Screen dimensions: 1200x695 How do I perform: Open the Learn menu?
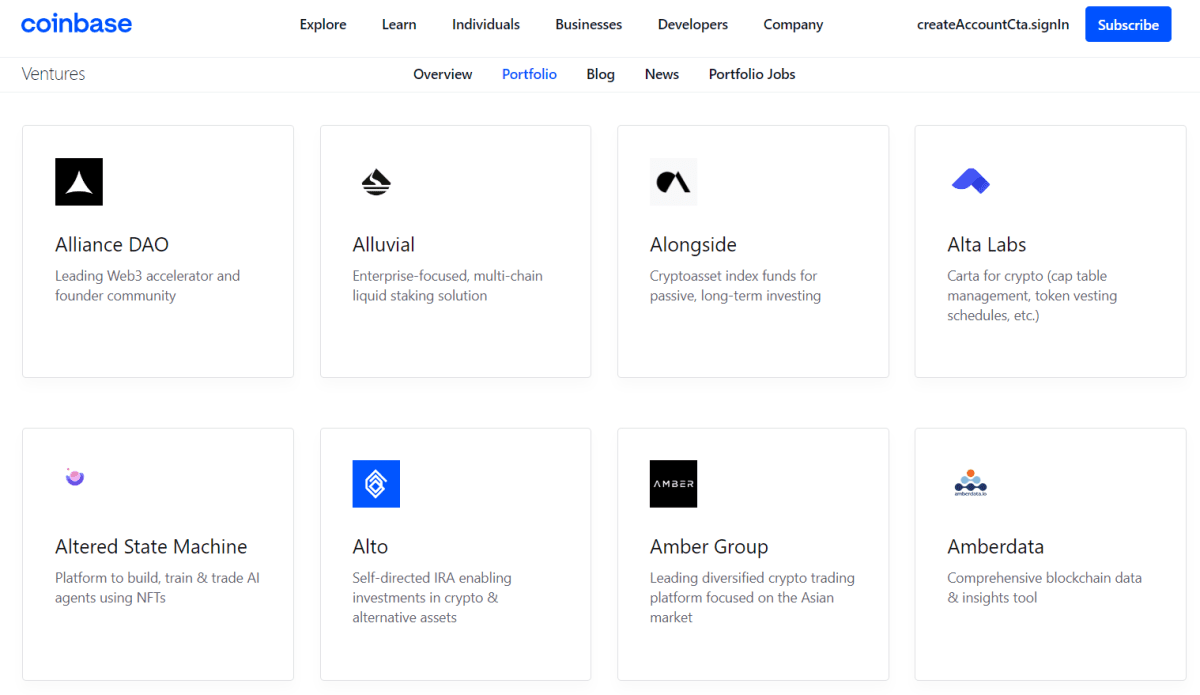point(399,24)
